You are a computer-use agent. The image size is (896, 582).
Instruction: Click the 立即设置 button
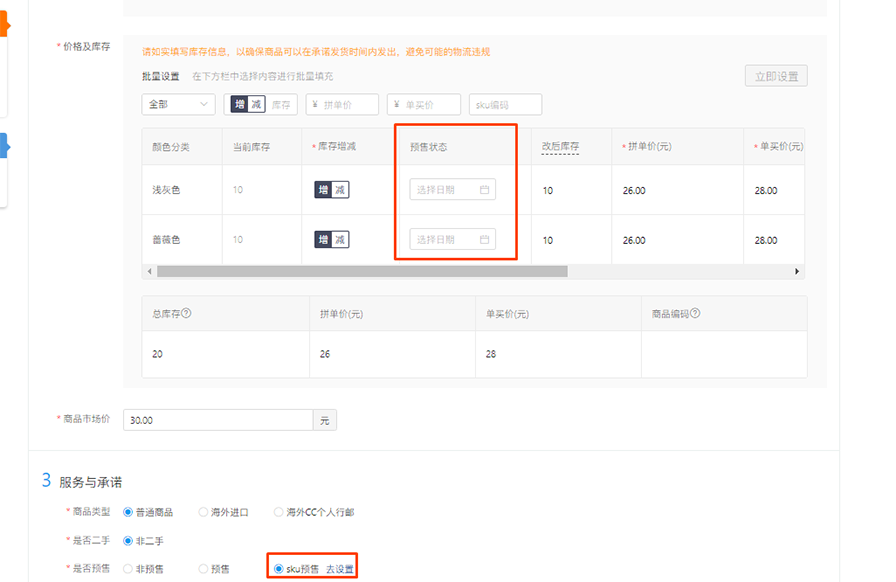[776, 76]
